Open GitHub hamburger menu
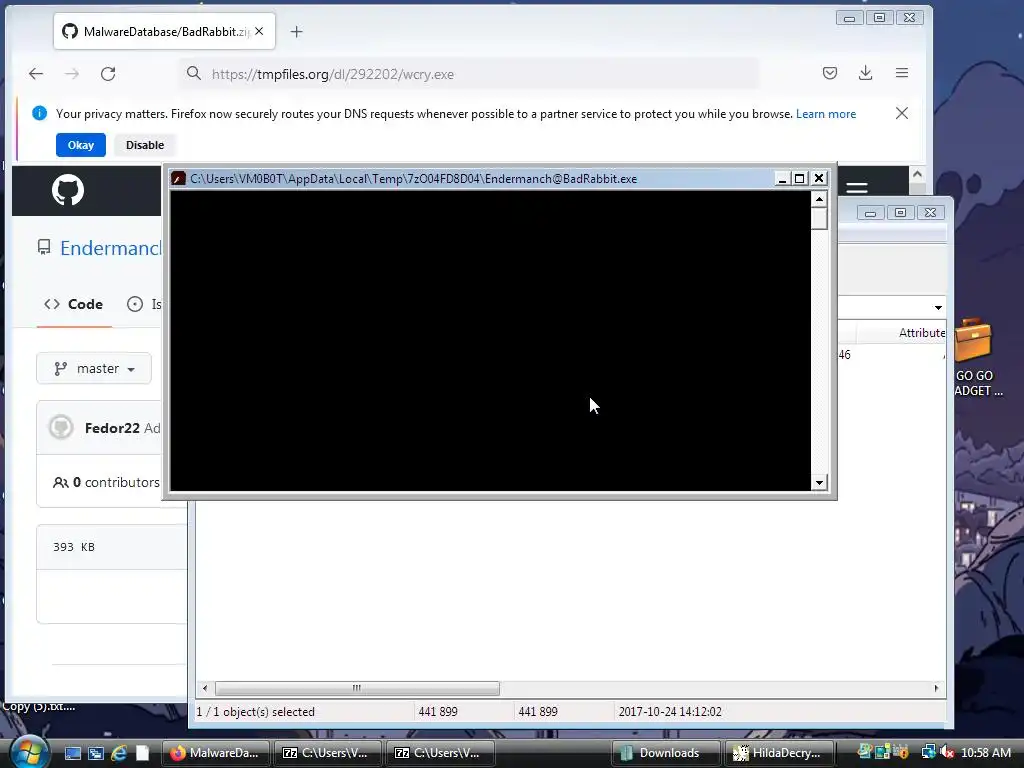Screen dimensions: 1024x768 point(857,188)
